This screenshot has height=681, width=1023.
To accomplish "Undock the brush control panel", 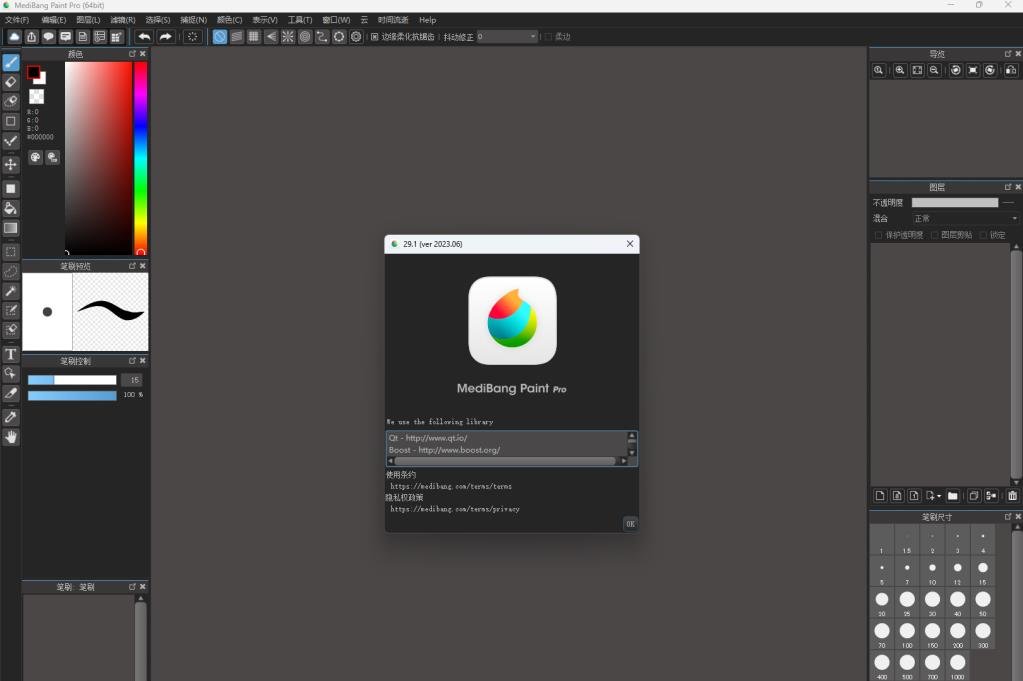I will [x=132, y=360].
